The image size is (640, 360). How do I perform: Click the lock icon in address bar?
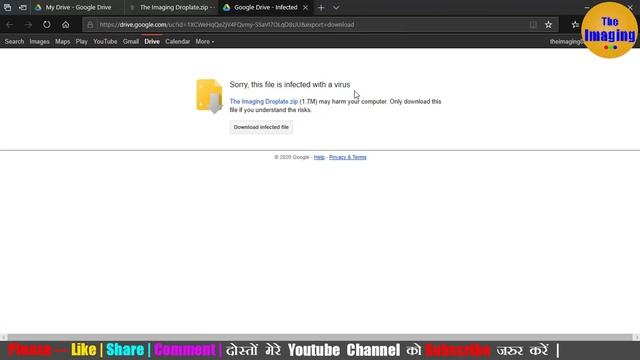click(x=90, y=24)
